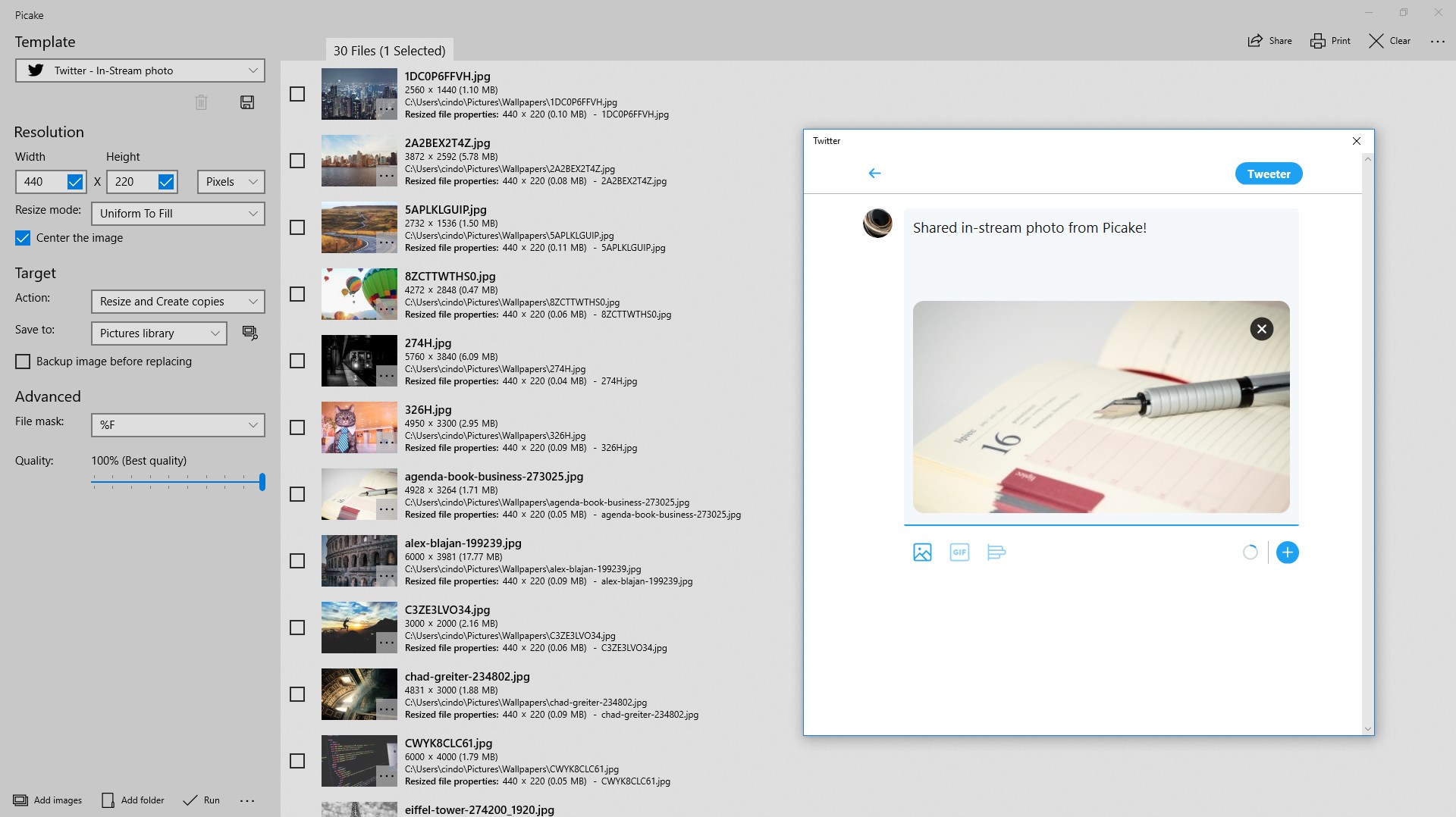Screen dimensions: 1456x817
Task: Open bottom bar more options ellipsis
Action: pyautogui.click(x=247, y=800)
